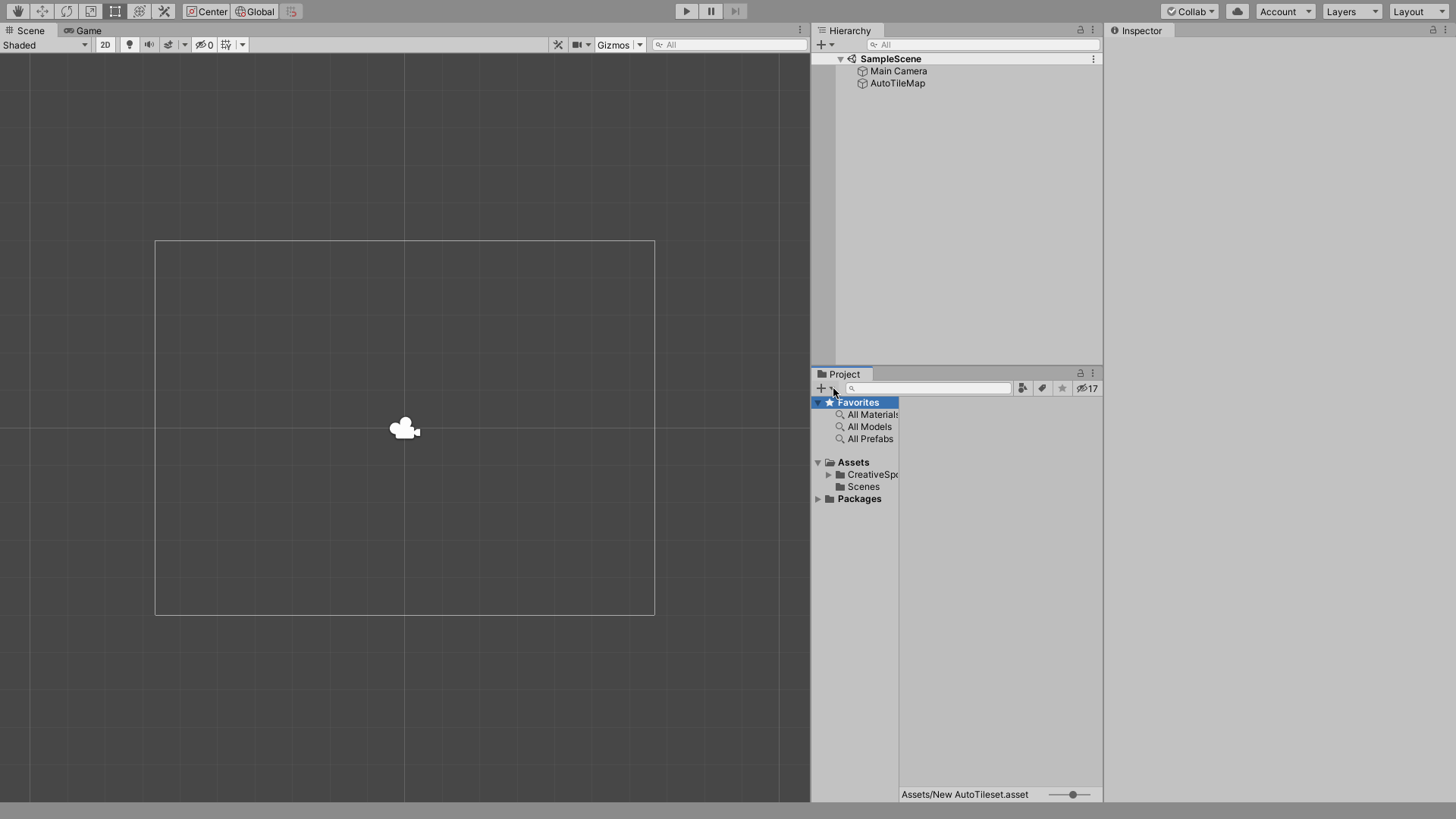Click the Play button to run the scene

pyautogui.click(x=686, y=11)
